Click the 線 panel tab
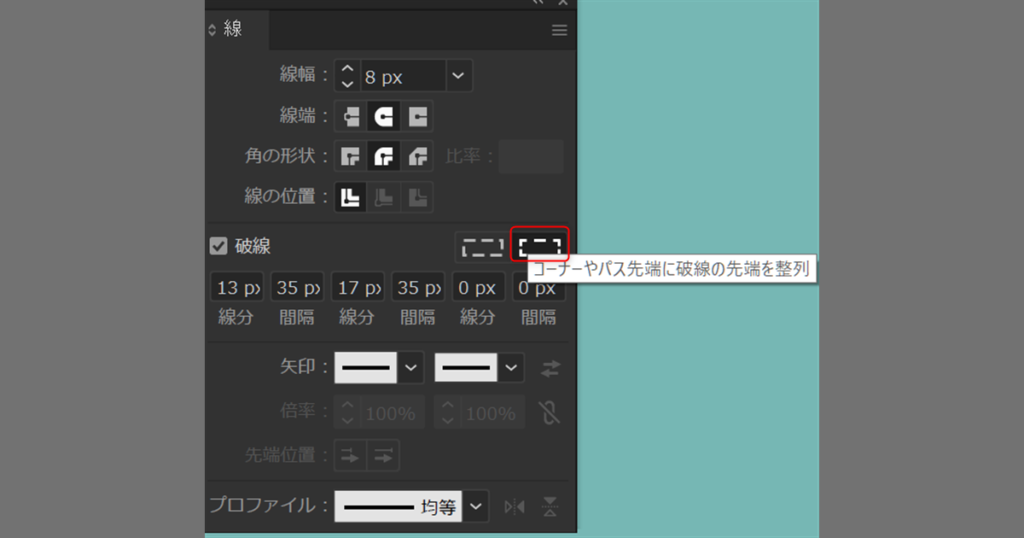The height and width of the screenshot is (538, 1024). 232,30
